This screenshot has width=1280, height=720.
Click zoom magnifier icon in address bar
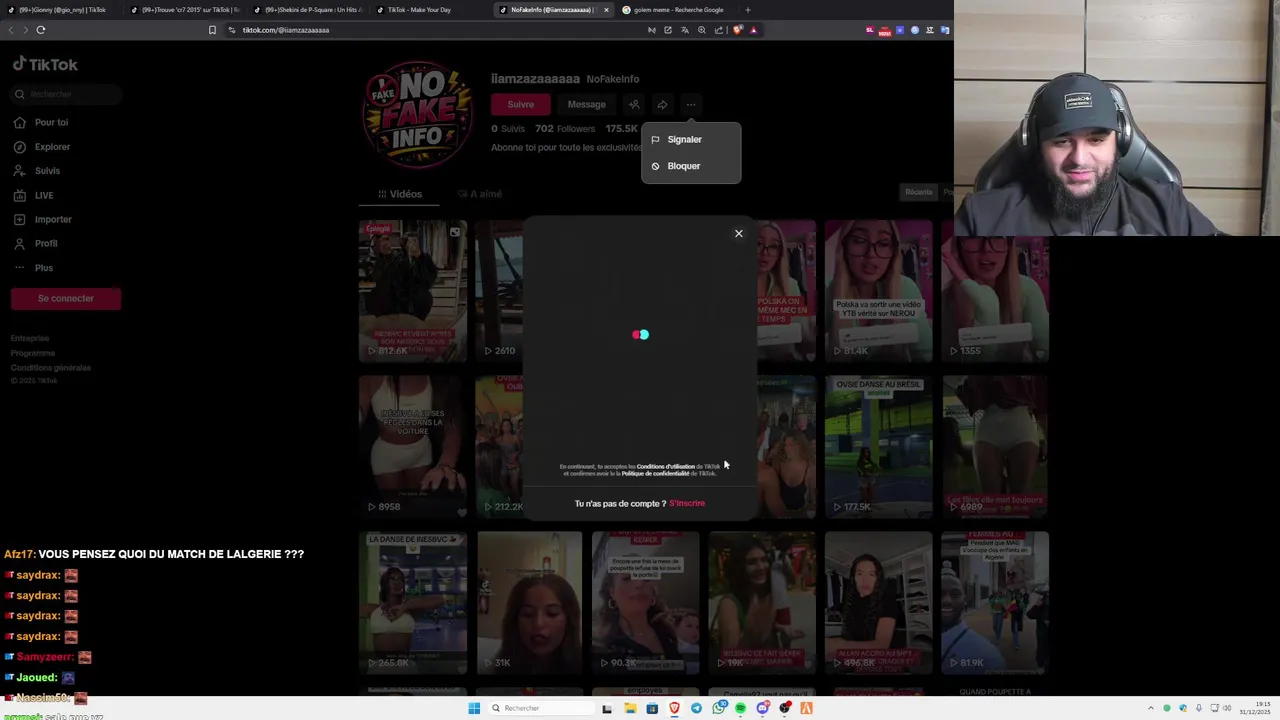702,30
